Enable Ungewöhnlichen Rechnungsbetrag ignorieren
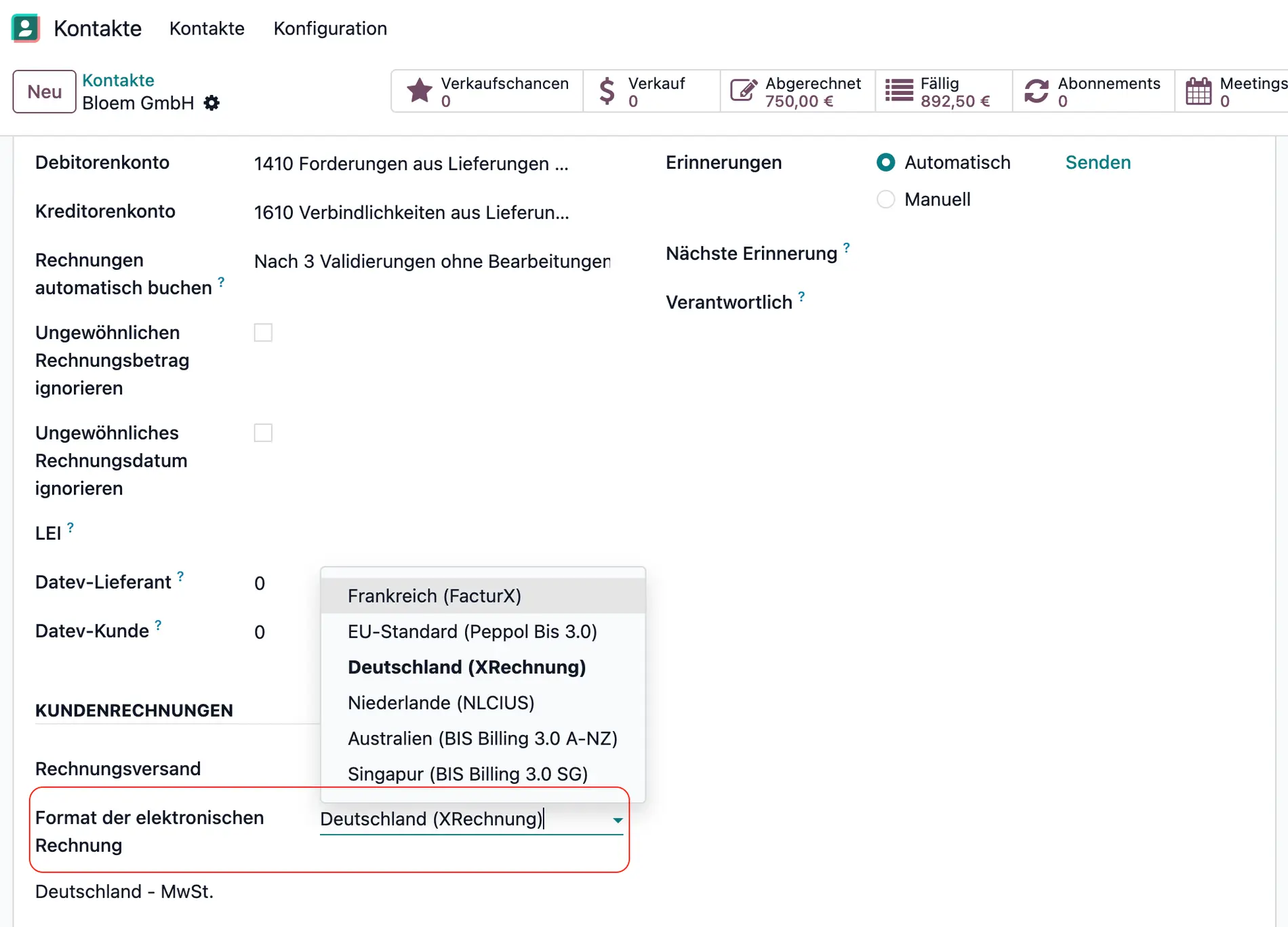The image size is (1288, 927). [x=263, y=332]
